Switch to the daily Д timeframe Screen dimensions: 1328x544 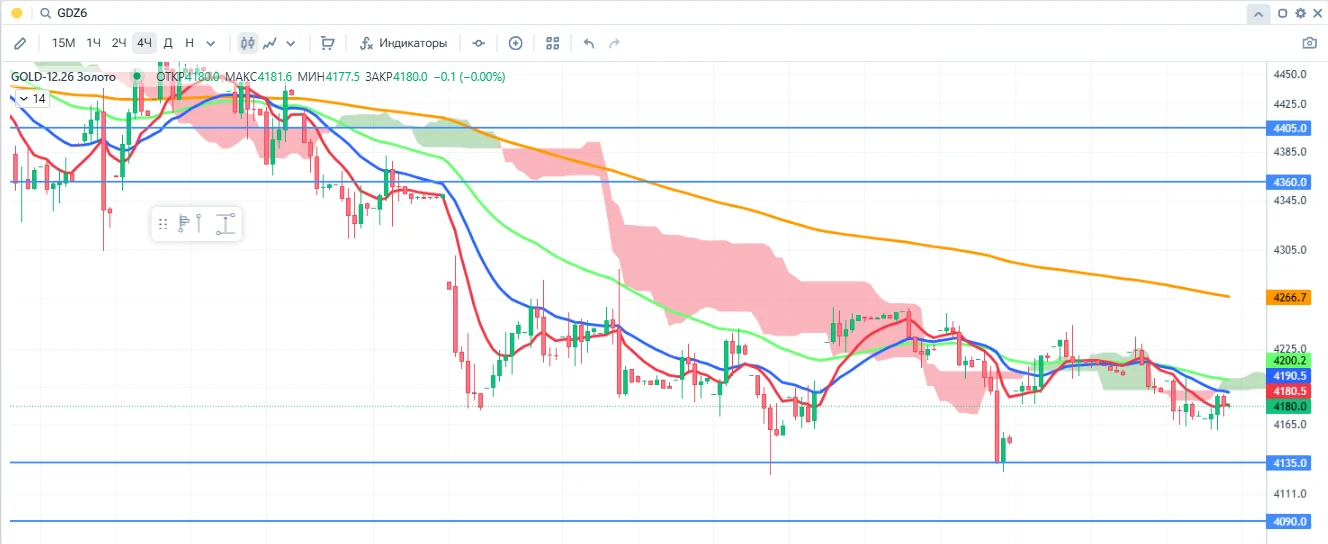point(168,43)
